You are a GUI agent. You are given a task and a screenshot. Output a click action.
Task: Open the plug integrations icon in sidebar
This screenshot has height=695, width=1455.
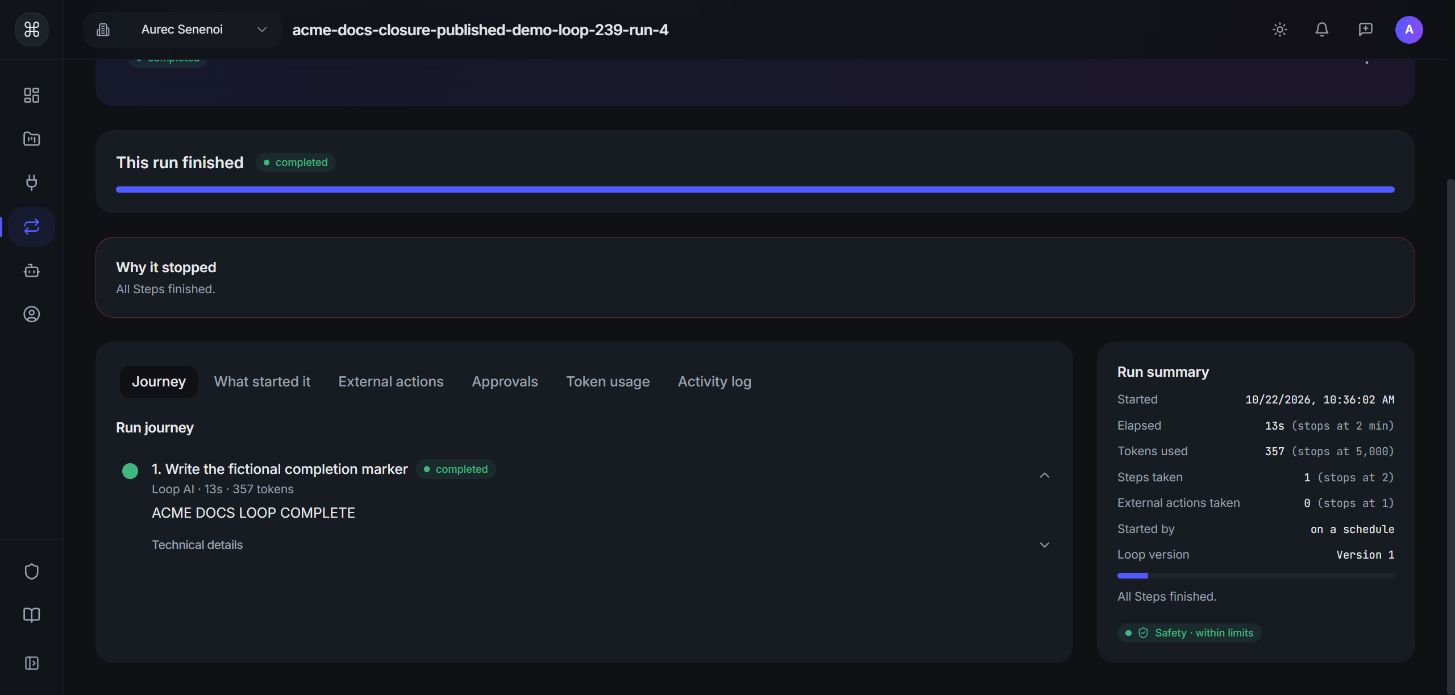31,182
